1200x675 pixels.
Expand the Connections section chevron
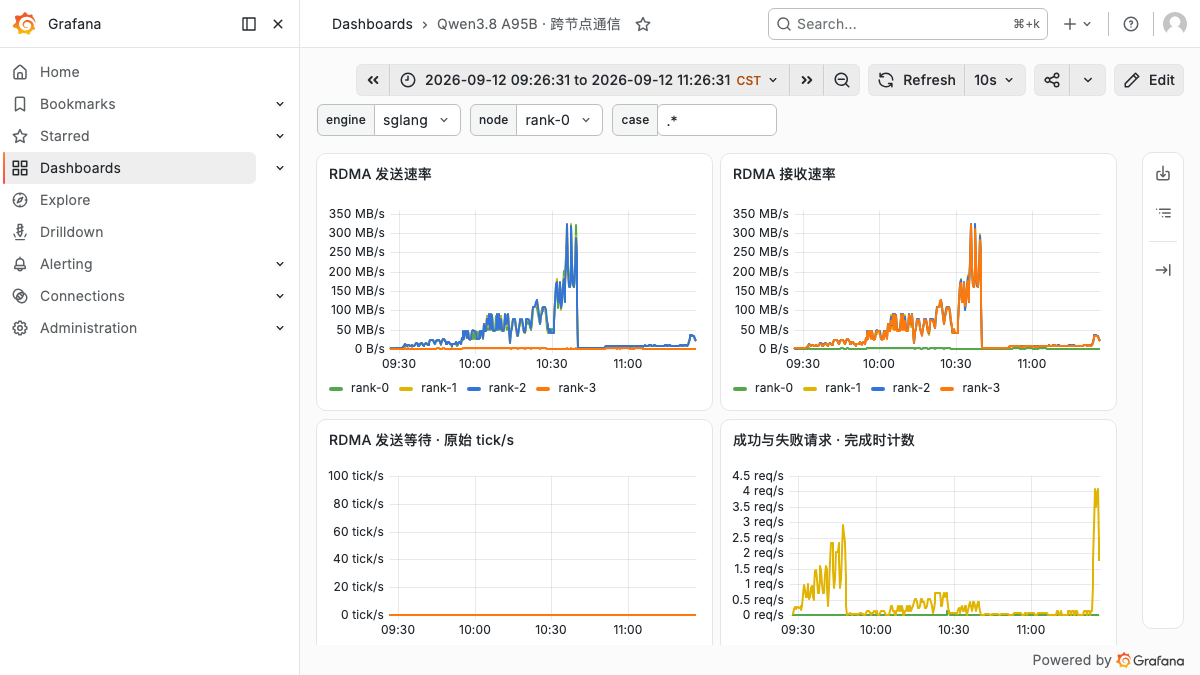[x=280, y=296]
